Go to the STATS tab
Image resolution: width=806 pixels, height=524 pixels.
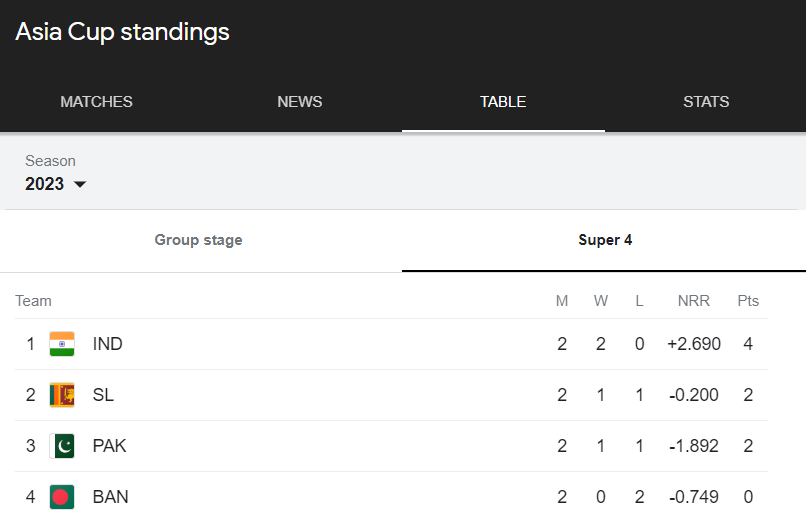coord(706,102)
